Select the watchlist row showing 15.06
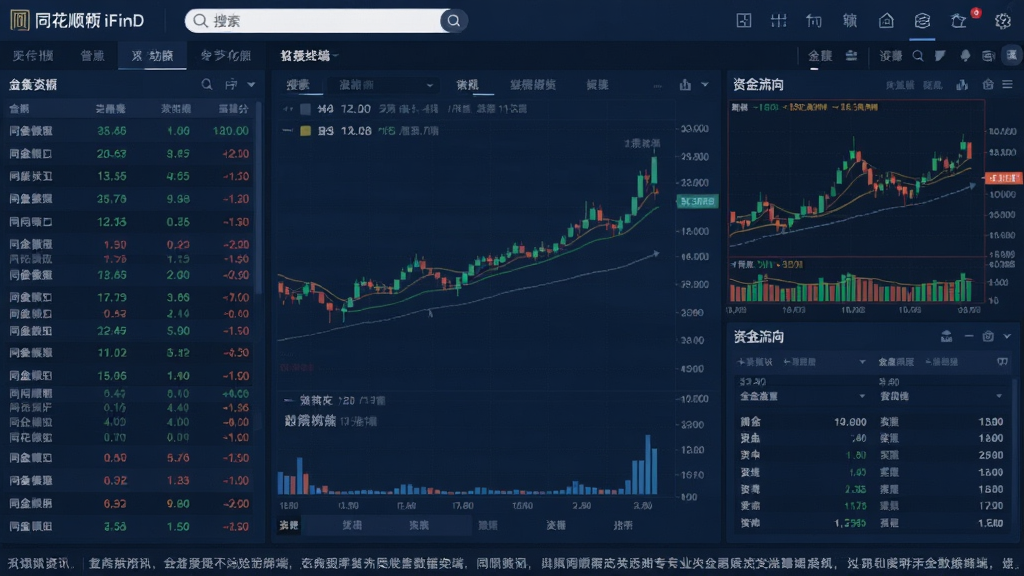1024x576 pixels. [x=129, y=376]
